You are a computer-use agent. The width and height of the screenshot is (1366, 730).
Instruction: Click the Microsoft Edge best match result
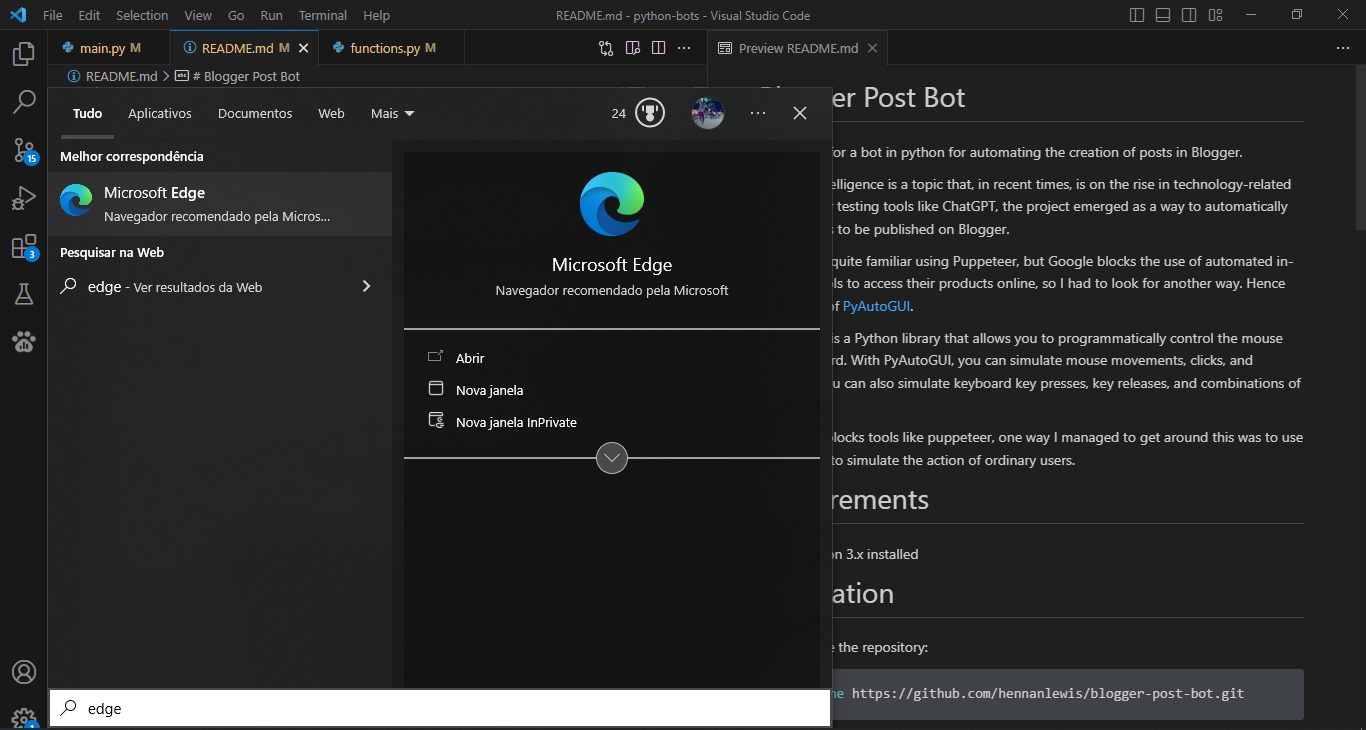(220, 204)
